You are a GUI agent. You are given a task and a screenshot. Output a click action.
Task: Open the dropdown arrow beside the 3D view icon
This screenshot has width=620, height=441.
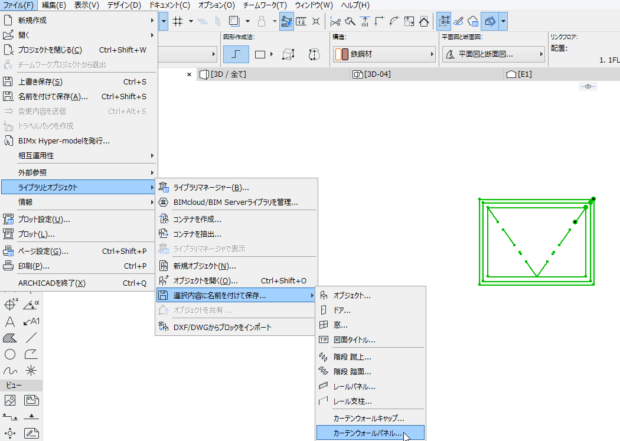(x=503, y=21)
